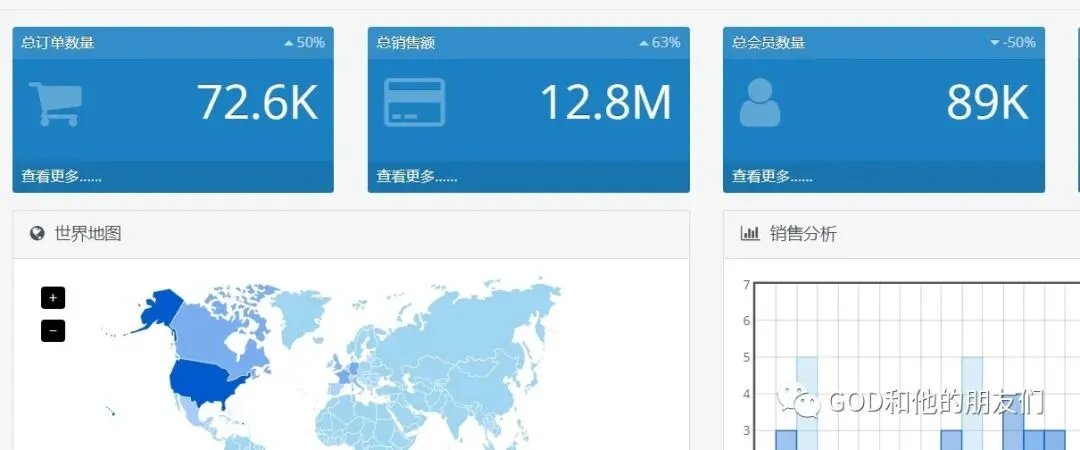Open 查看更多 link under 总会员数量
This screenshot has height=450, width=1080.
click(772, 176)
